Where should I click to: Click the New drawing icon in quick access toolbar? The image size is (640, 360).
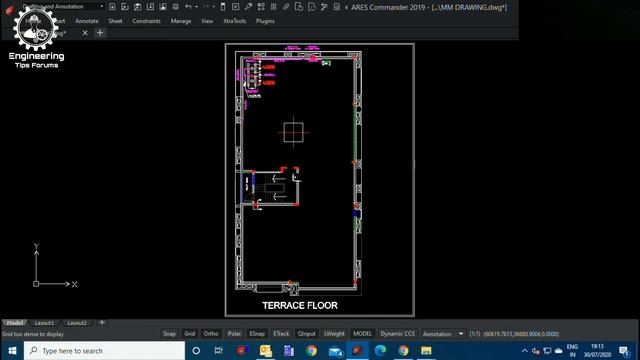pyautogui.click(x=112, y=7)
